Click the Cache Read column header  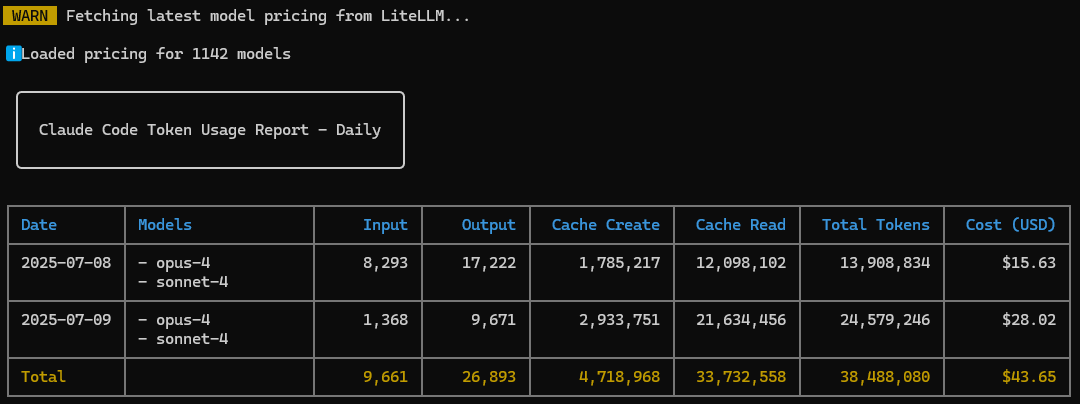740,224
